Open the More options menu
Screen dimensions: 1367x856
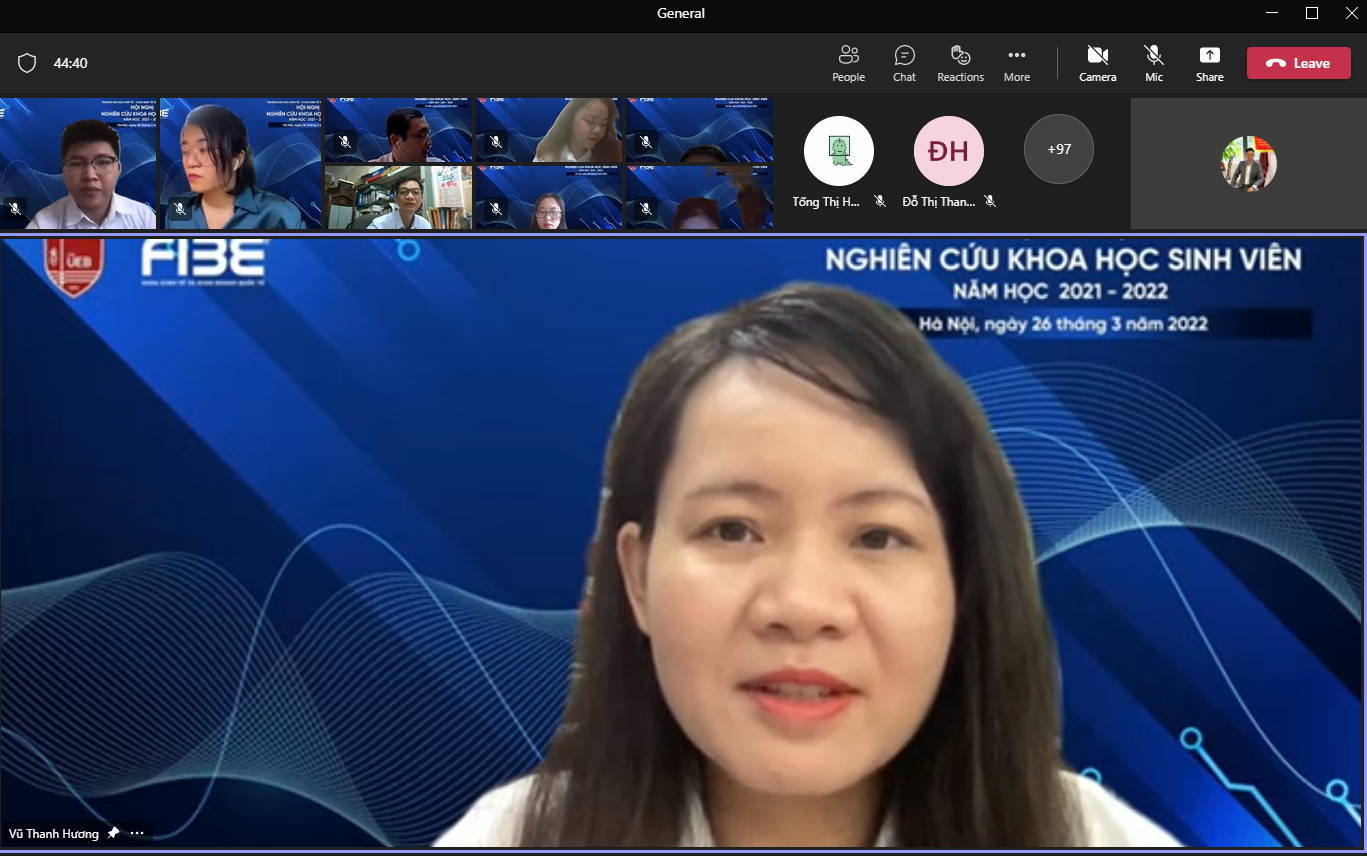click(x=1017, y=63)
